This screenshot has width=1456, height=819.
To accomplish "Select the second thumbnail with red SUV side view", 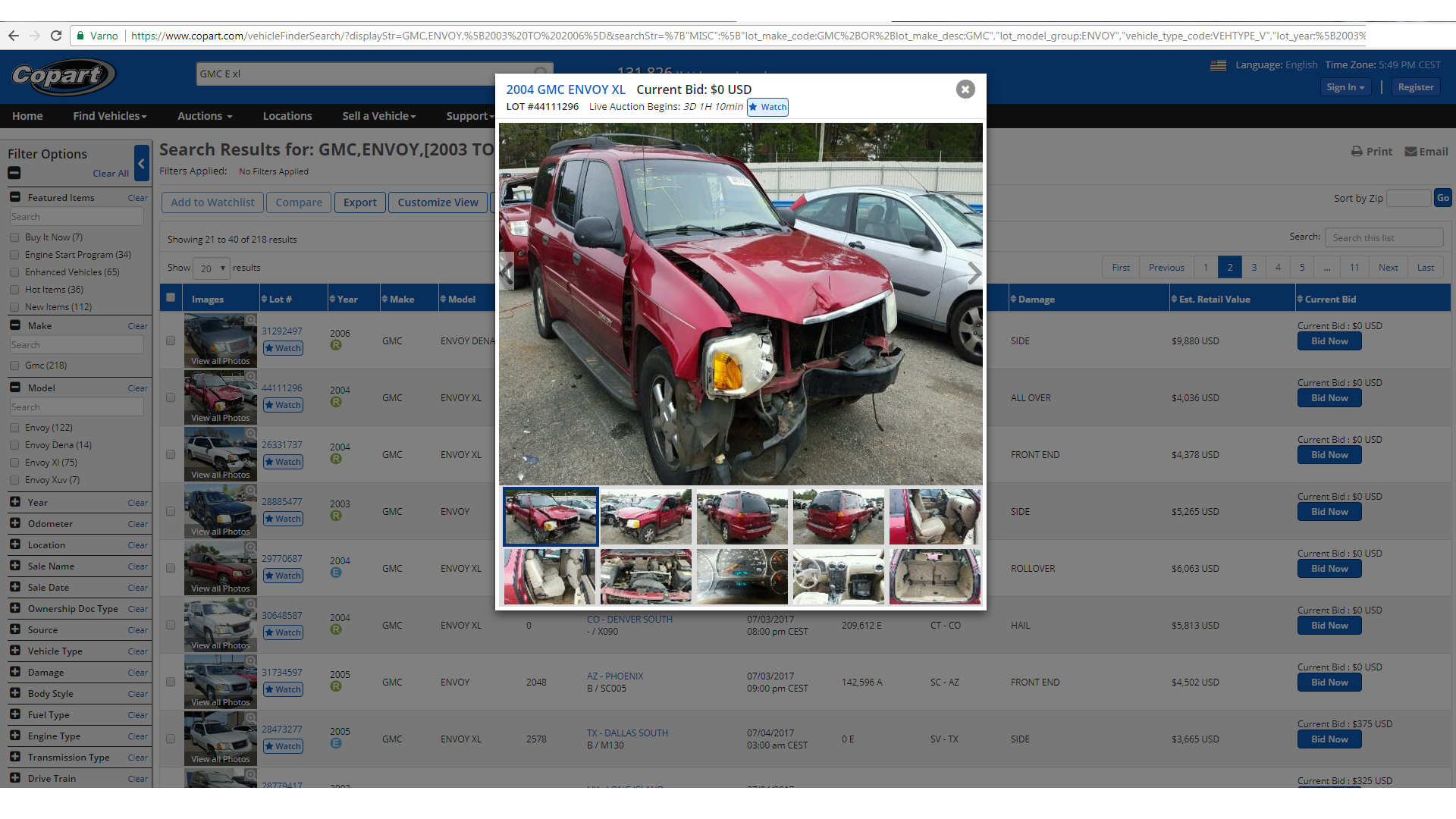I will point(646,516).
